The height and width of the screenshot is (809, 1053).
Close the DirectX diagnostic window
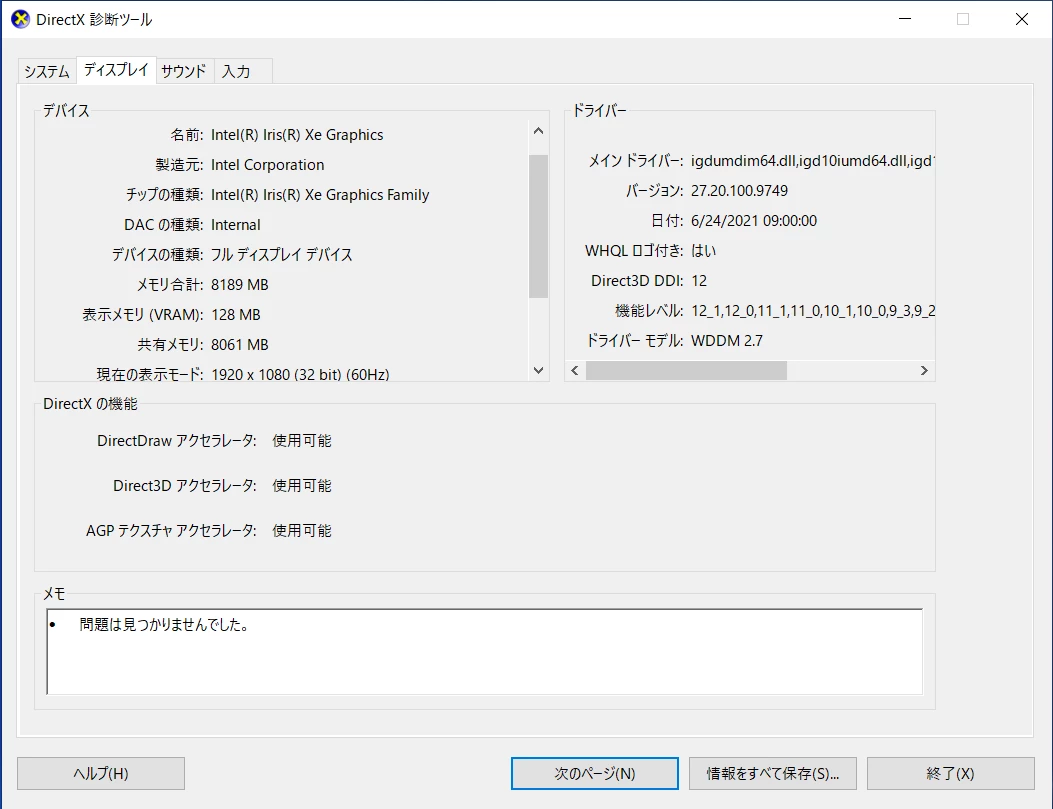1021,19
